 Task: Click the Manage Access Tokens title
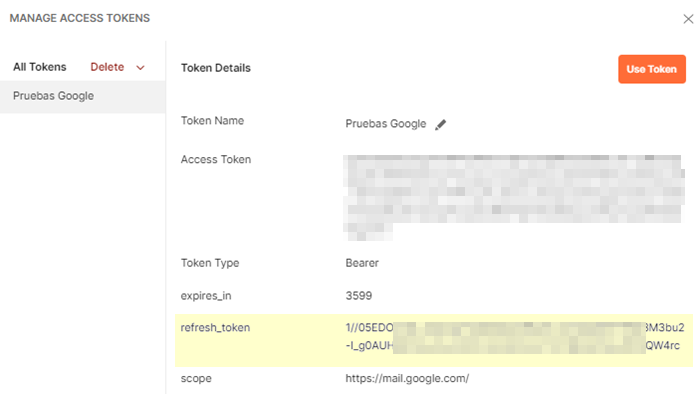[80, 18]
